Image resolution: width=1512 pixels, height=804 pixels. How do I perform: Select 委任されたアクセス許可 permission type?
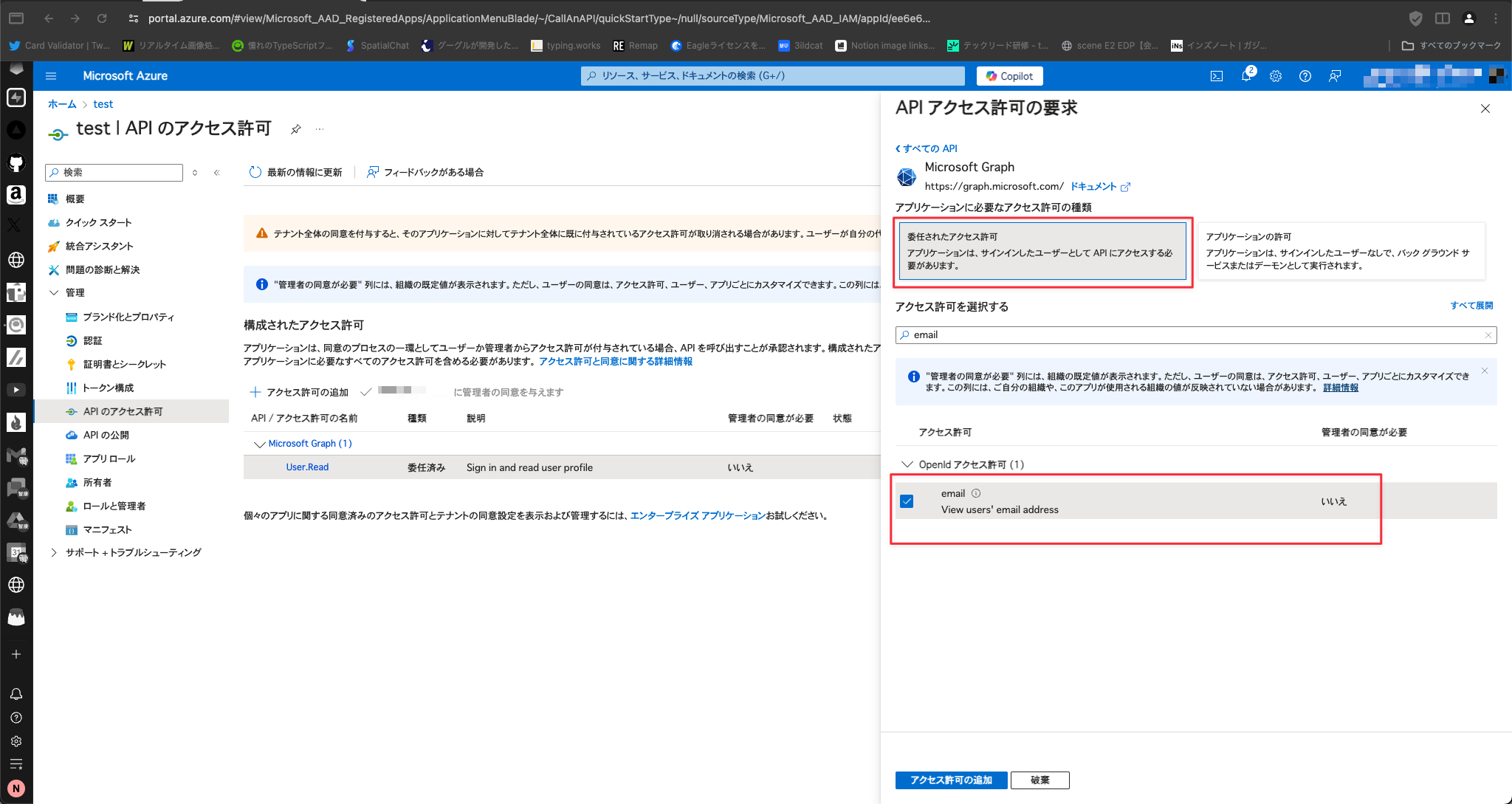(1042, 251)
